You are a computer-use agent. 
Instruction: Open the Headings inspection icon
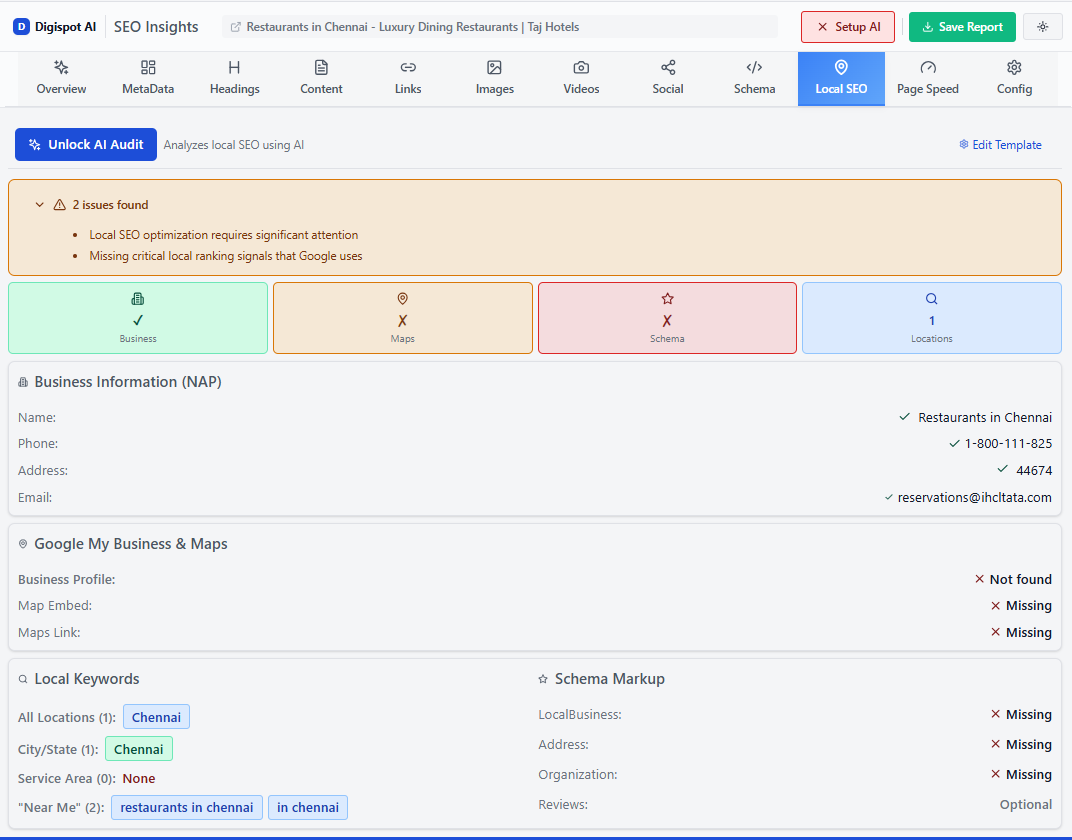tap(234, 77)
